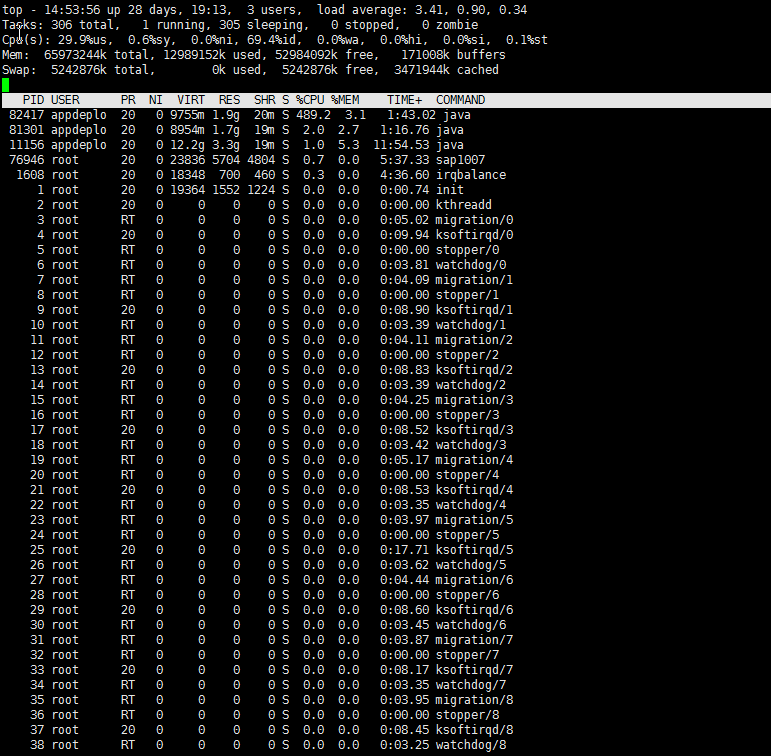The height and width of the screenshot is (756, 771).
Task: Click the 11:54.53 time of PID 11156
Action: coord(401,145)
